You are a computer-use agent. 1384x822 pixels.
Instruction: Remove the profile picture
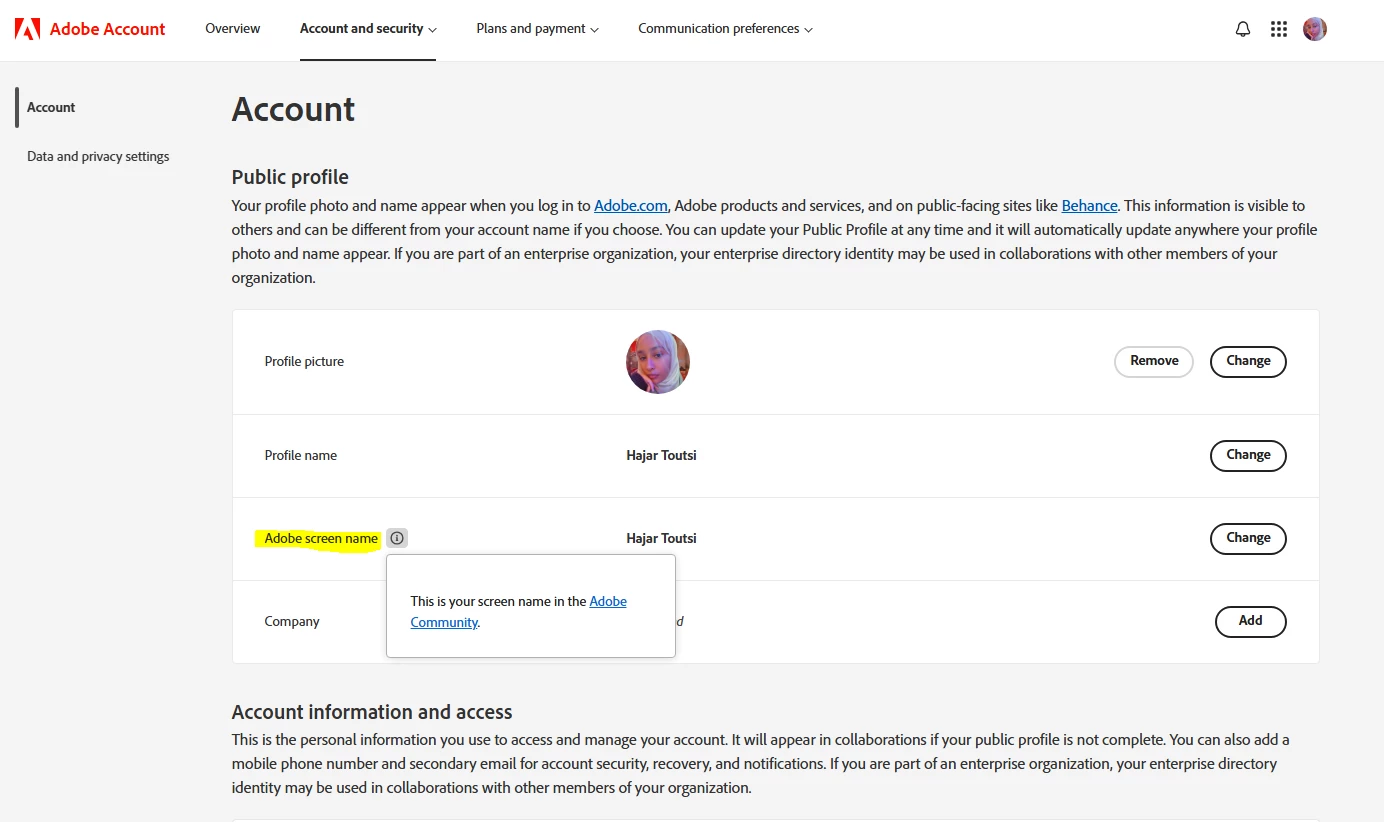pyautogui.click(x=1154, y=361)
